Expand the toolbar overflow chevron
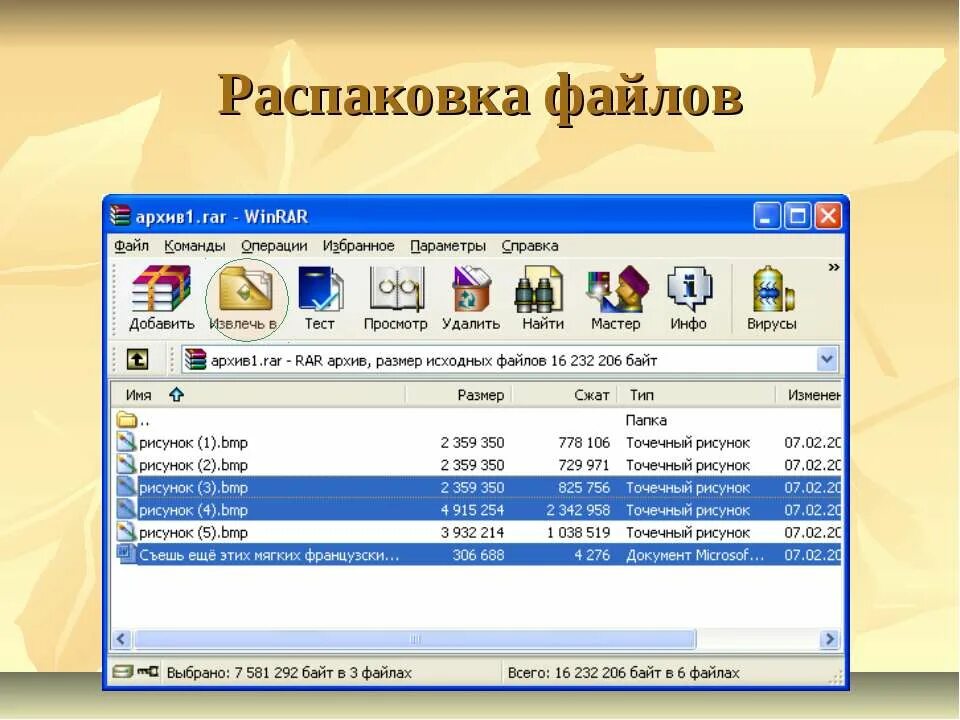Screen dimensions: 960x720 coord(832,268)
